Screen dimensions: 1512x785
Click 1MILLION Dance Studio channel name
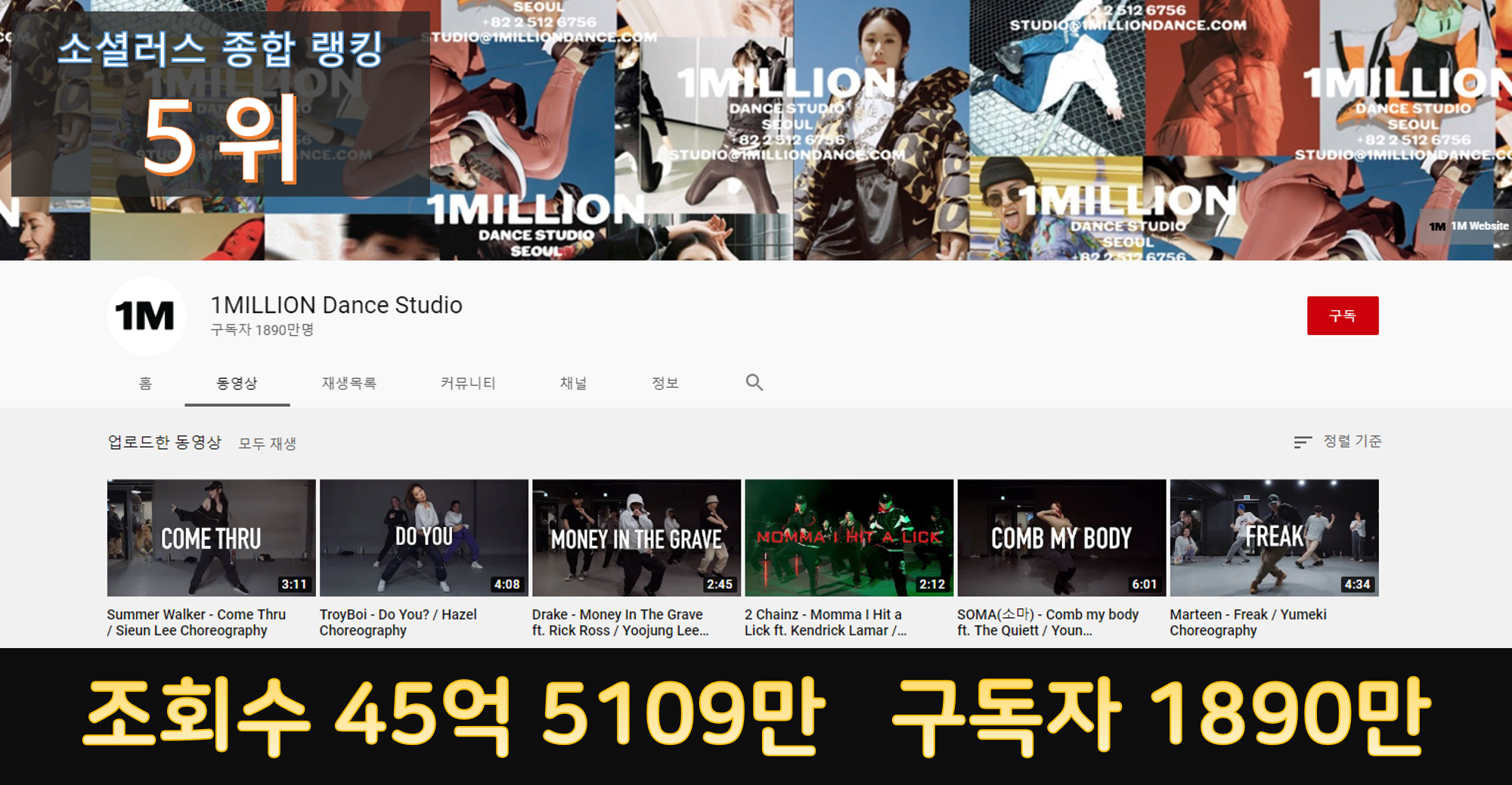coord(336,305)
